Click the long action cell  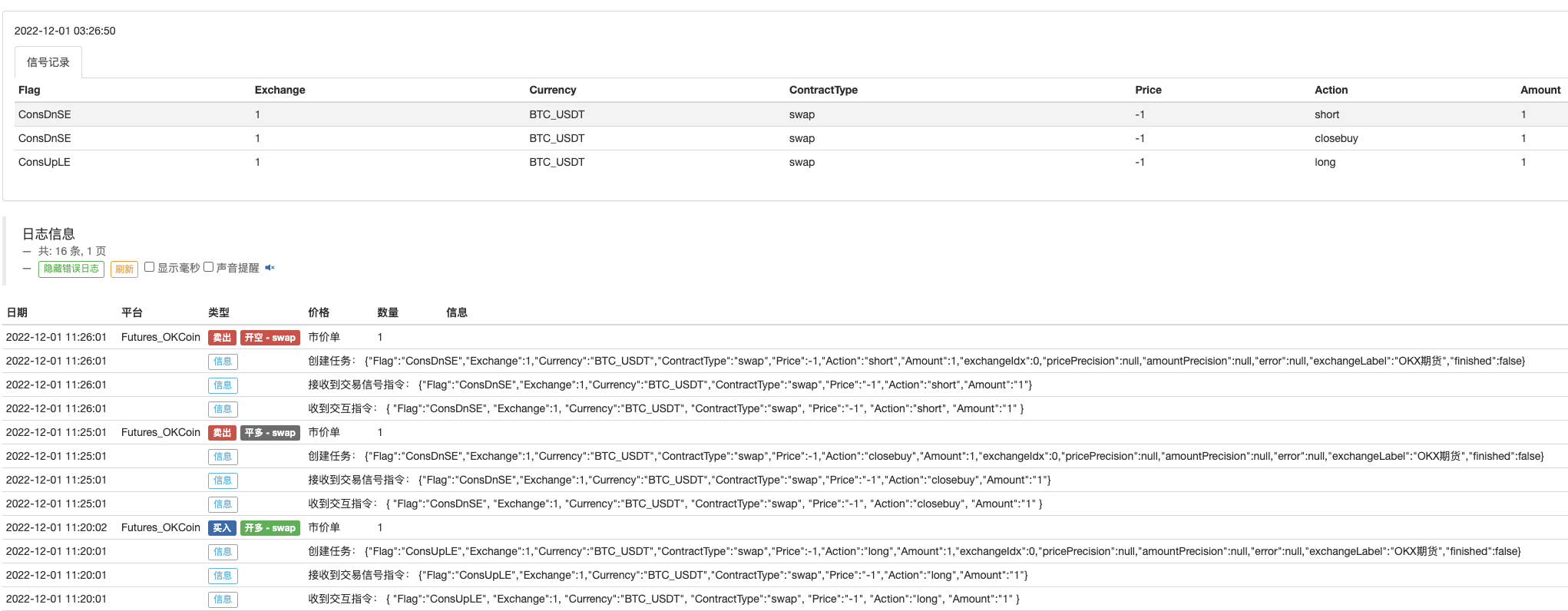(1325, 162)
